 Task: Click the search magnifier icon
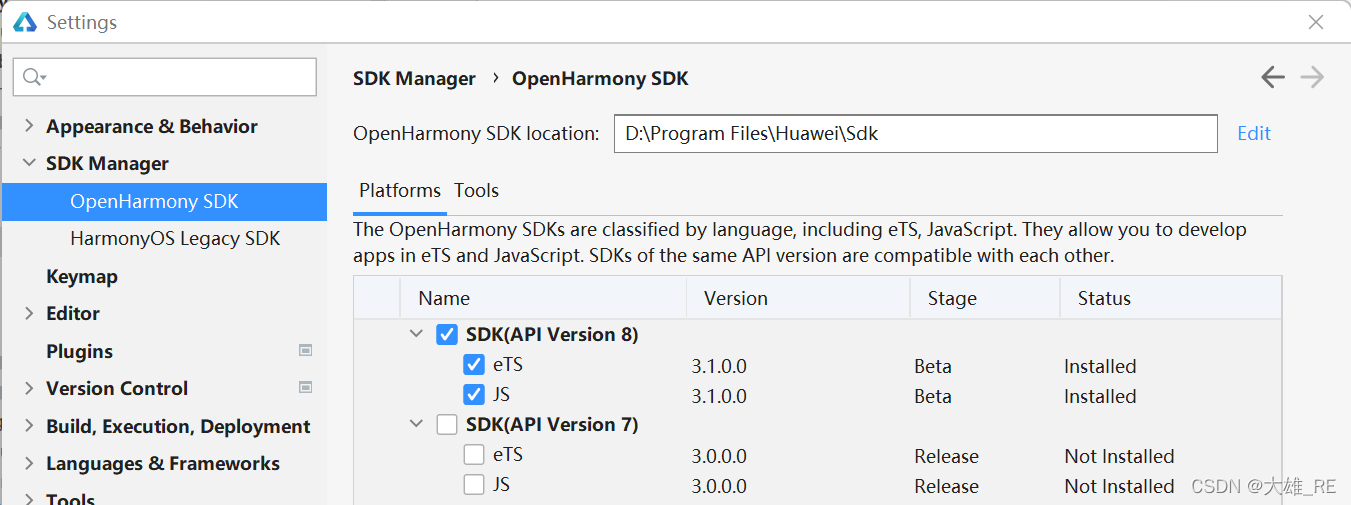tap(34, 77)
